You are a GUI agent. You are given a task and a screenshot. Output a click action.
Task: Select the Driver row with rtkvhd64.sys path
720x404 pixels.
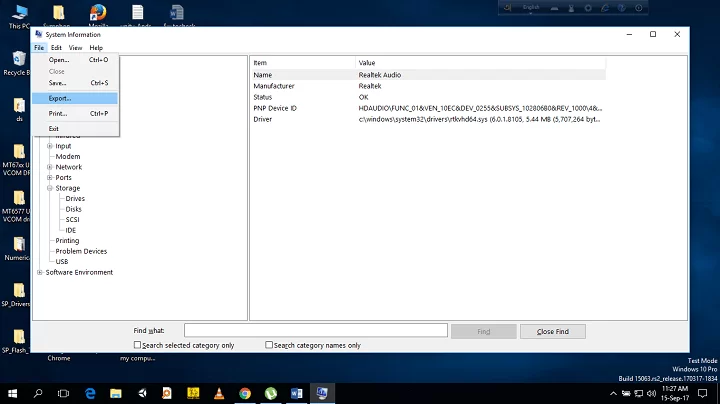pos(428,119)
